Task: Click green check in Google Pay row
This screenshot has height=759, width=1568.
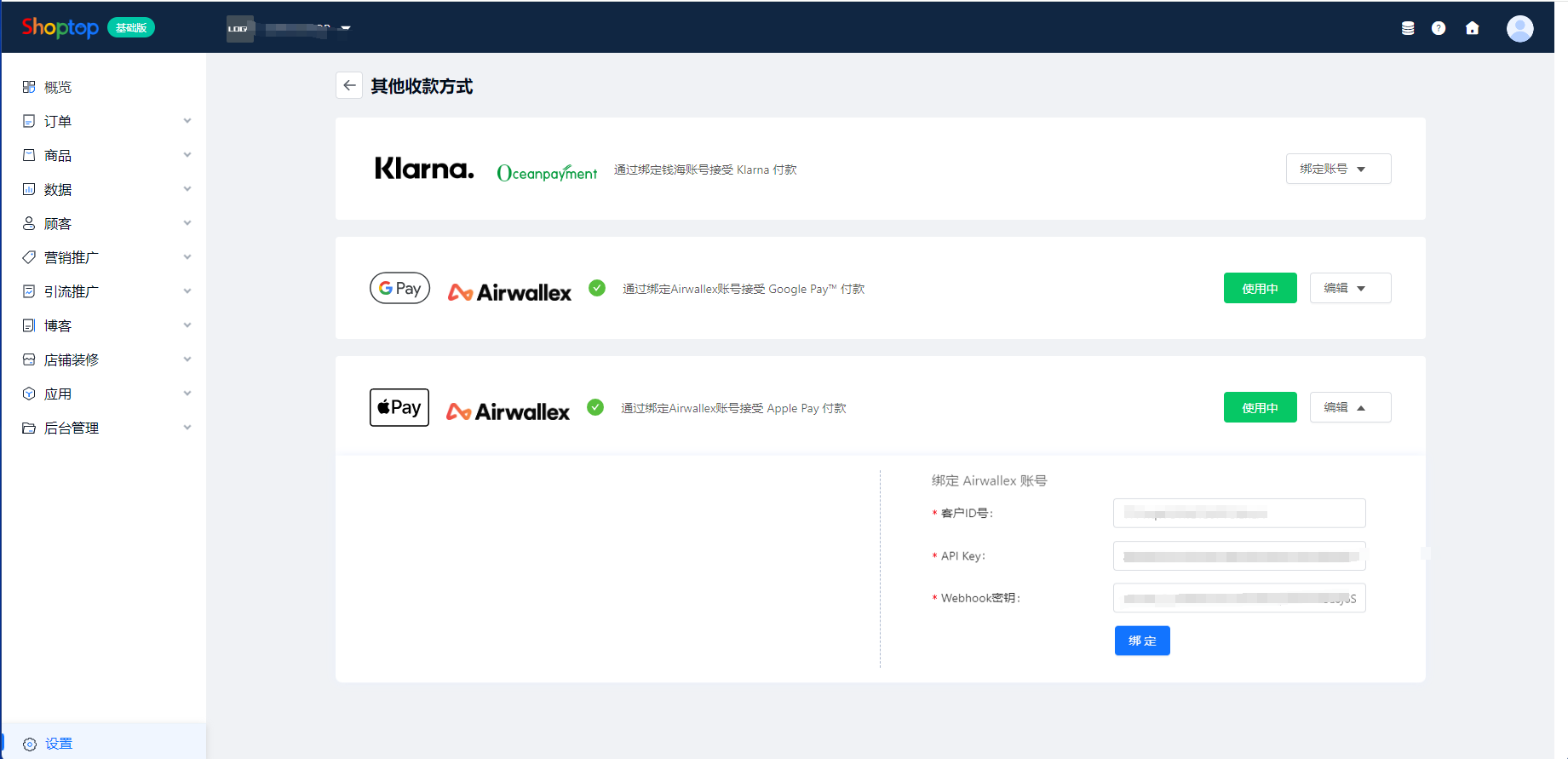Action: [597, 288]
